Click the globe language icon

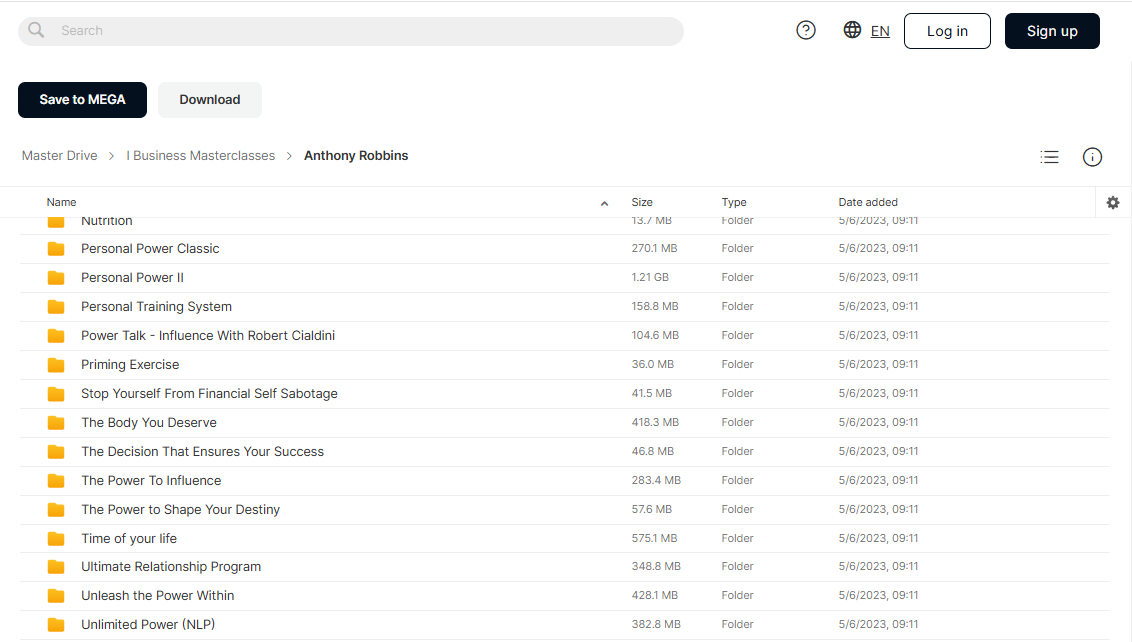pos(852,30)
